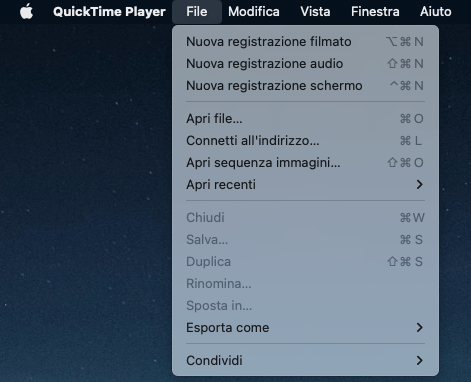Open the Finestra menu
471x382 pixels.
pos(375,12)
